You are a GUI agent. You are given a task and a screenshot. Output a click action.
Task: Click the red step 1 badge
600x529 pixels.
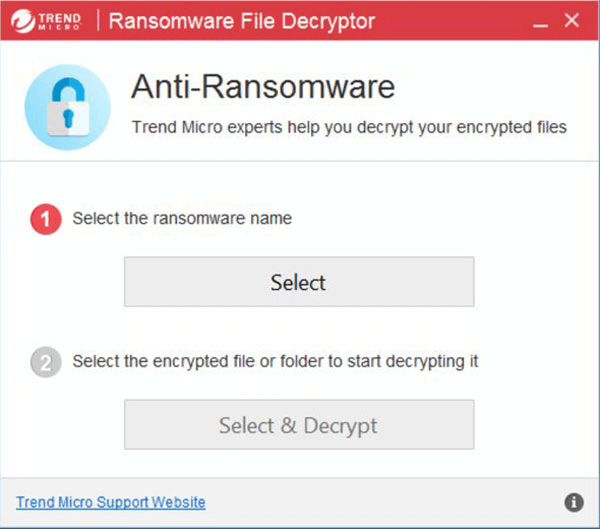tap(46, 219)
